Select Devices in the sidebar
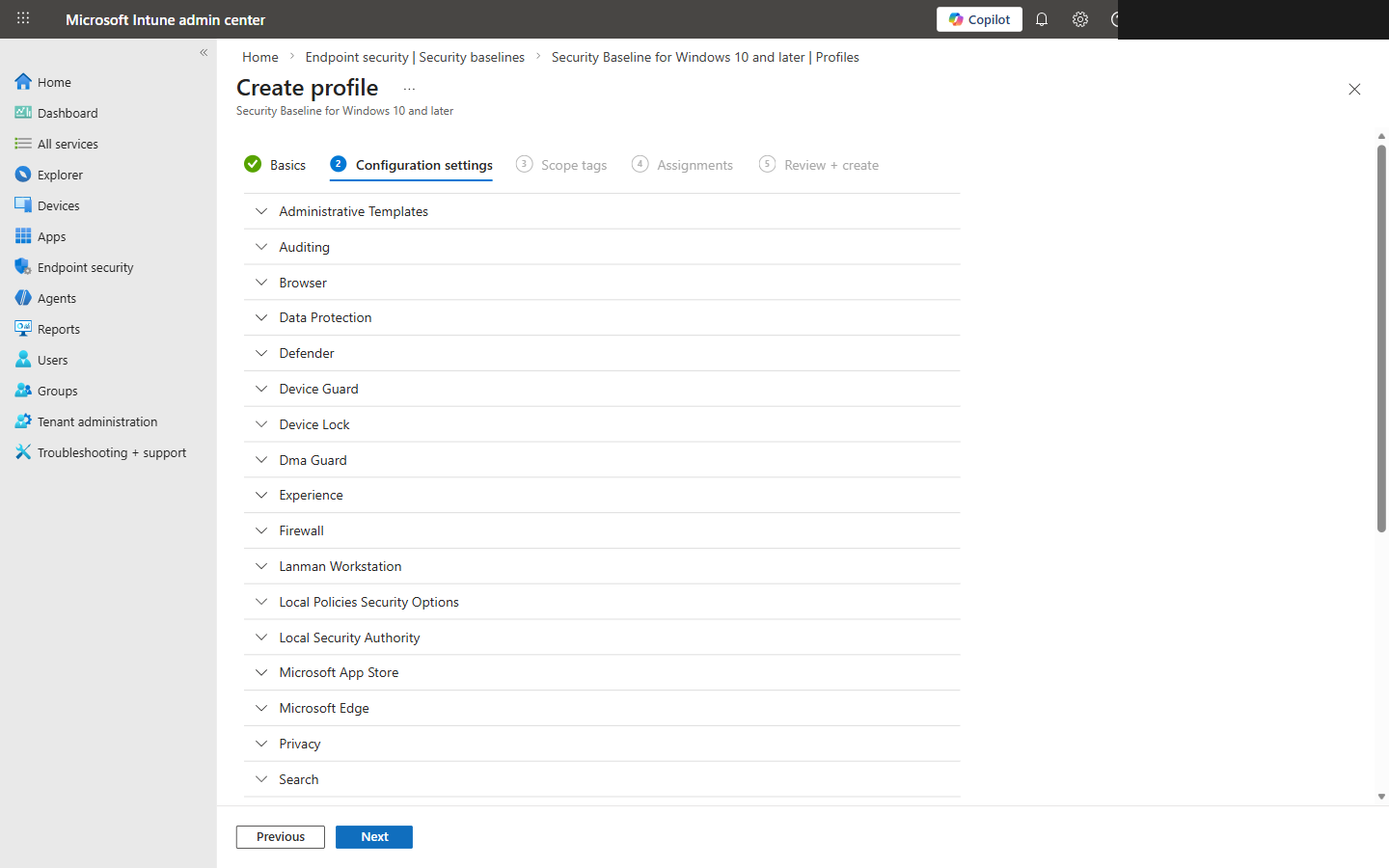The image size is (1389, 868). click(59, 204)
